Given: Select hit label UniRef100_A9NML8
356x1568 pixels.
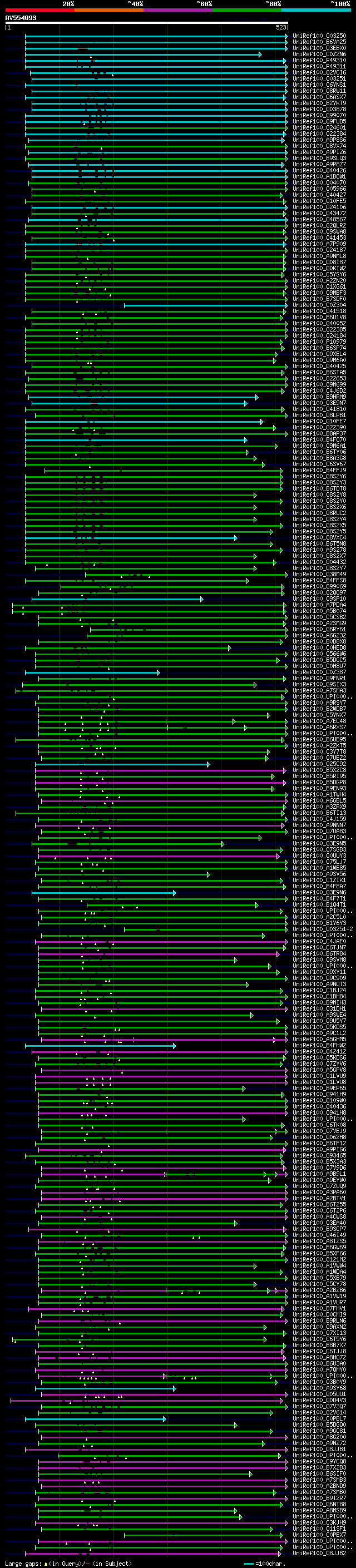Looking at the screenshot, I should click(319, 256).
